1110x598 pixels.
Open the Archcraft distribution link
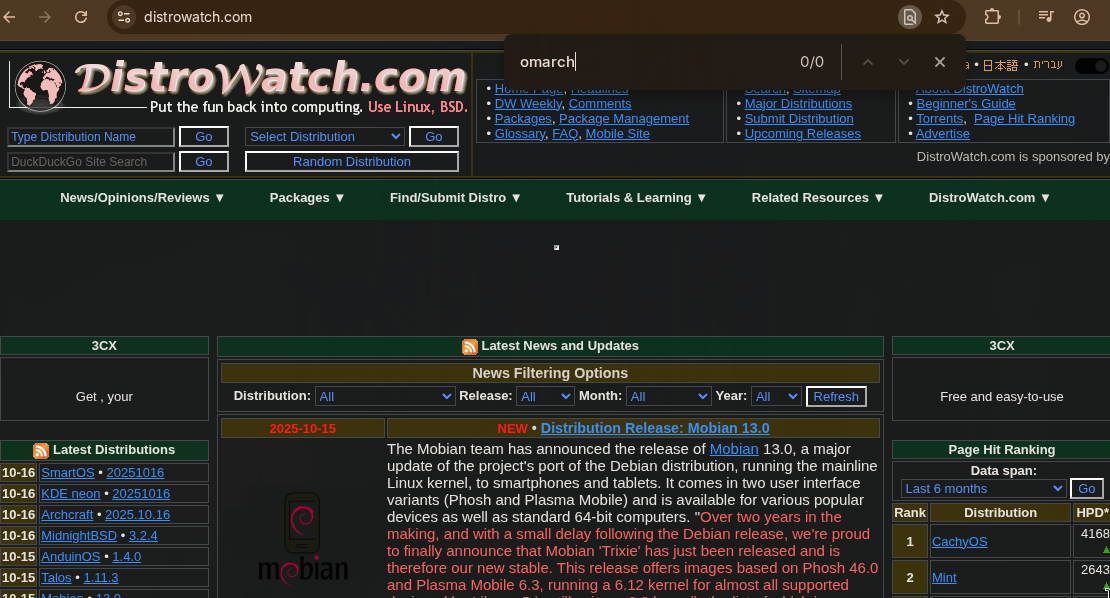(67, 515)
